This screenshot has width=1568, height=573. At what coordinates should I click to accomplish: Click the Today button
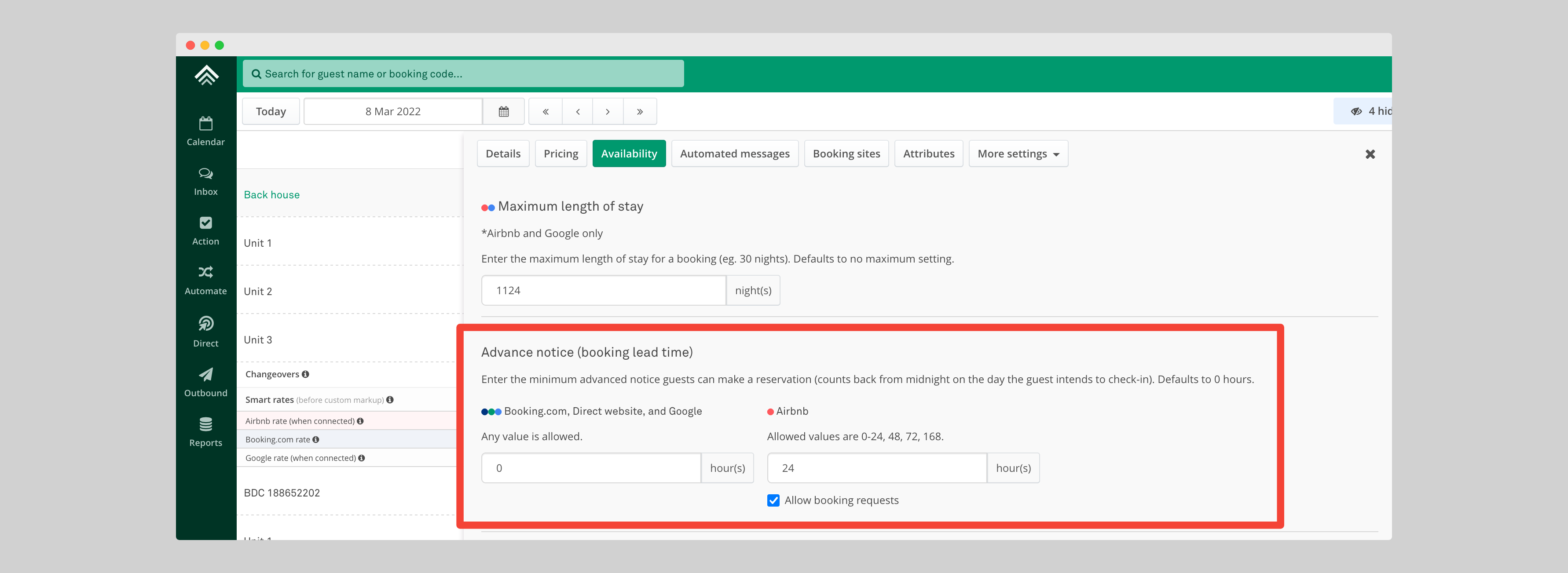pyautogui.click(x=271, y=111)
